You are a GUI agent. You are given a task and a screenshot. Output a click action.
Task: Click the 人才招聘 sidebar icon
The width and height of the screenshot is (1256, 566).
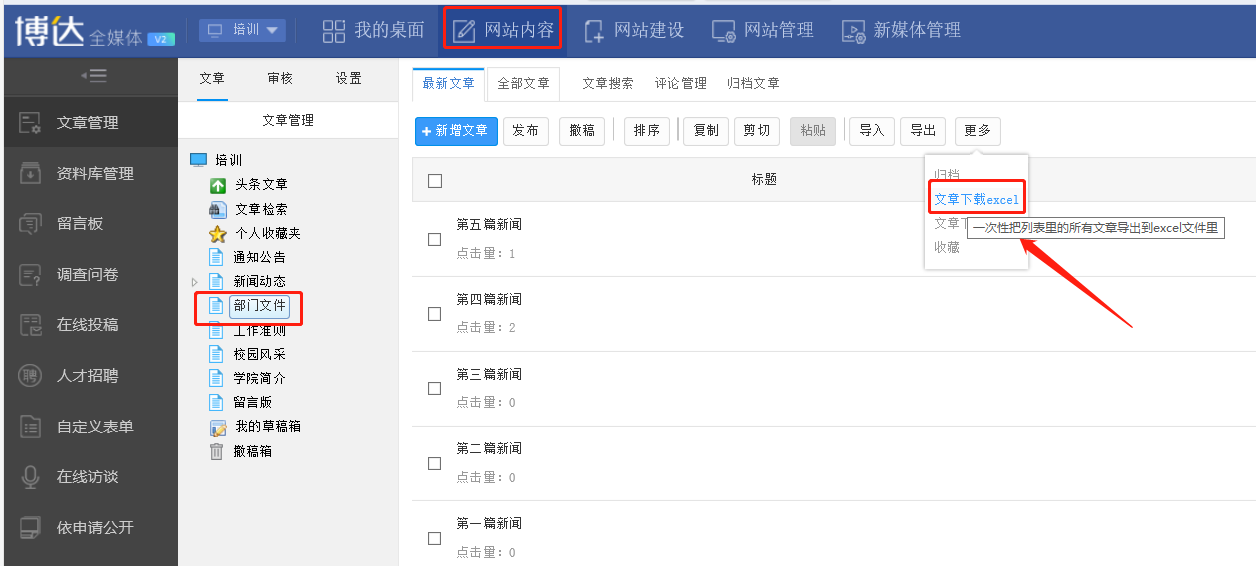tap(31, 376)
